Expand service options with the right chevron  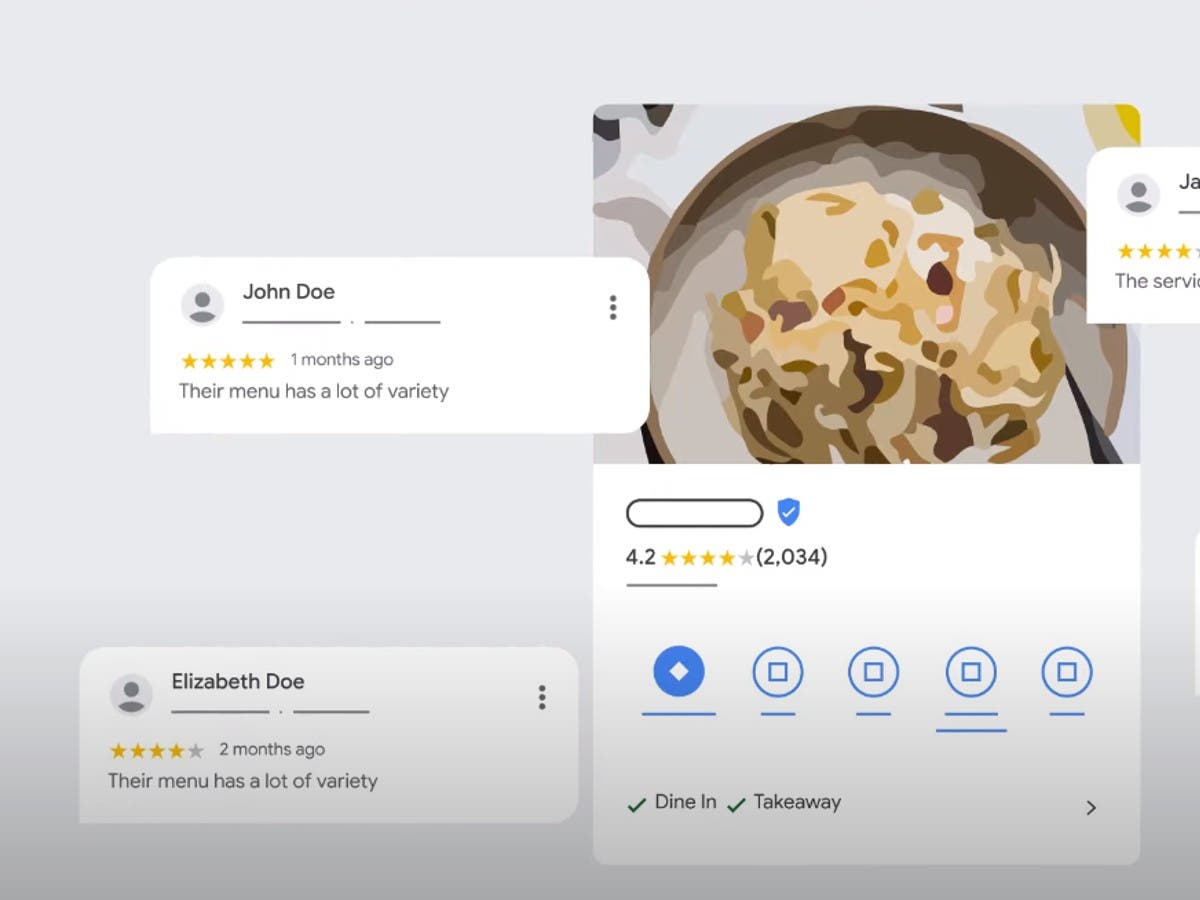(1091, 807)
